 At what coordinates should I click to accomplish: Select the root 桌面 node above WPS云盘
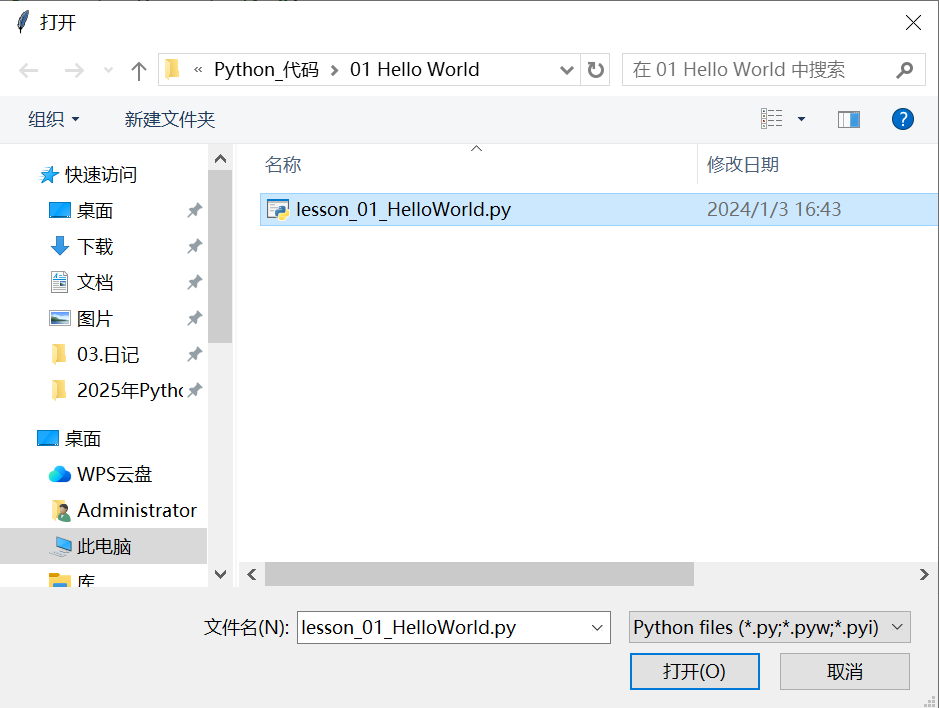(x=83, y=439)
